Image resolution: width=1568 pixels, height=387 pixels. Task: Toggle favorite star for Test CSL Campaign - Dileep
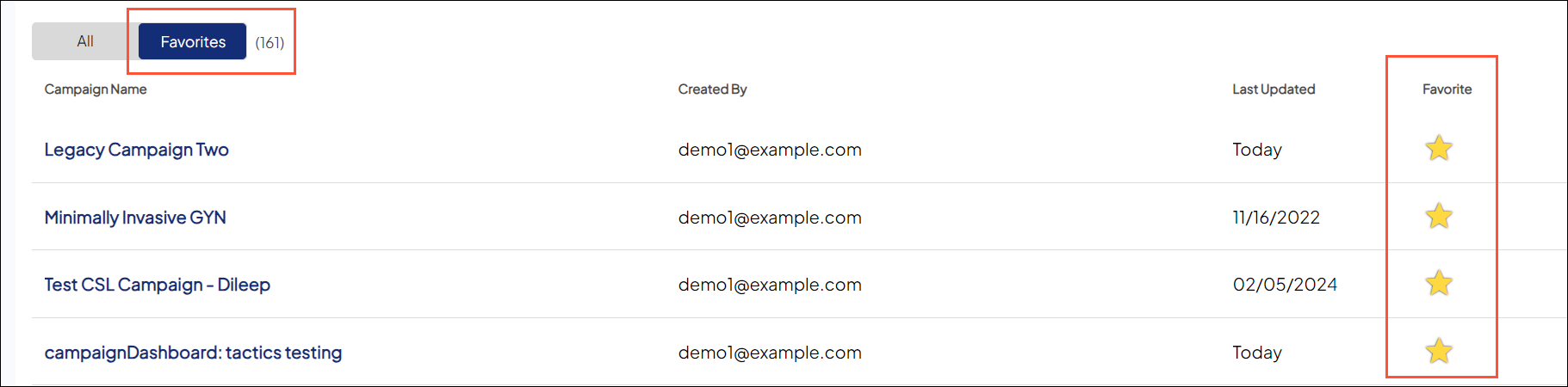pos(1438,283)
